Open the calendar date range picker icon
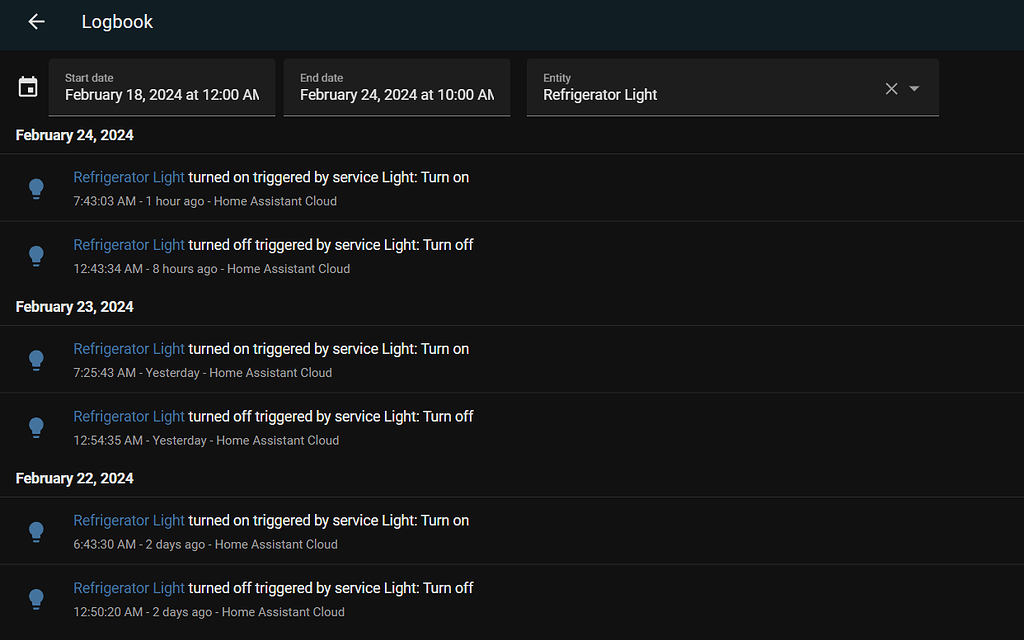The image size is (1024, 640). [28, 87]
